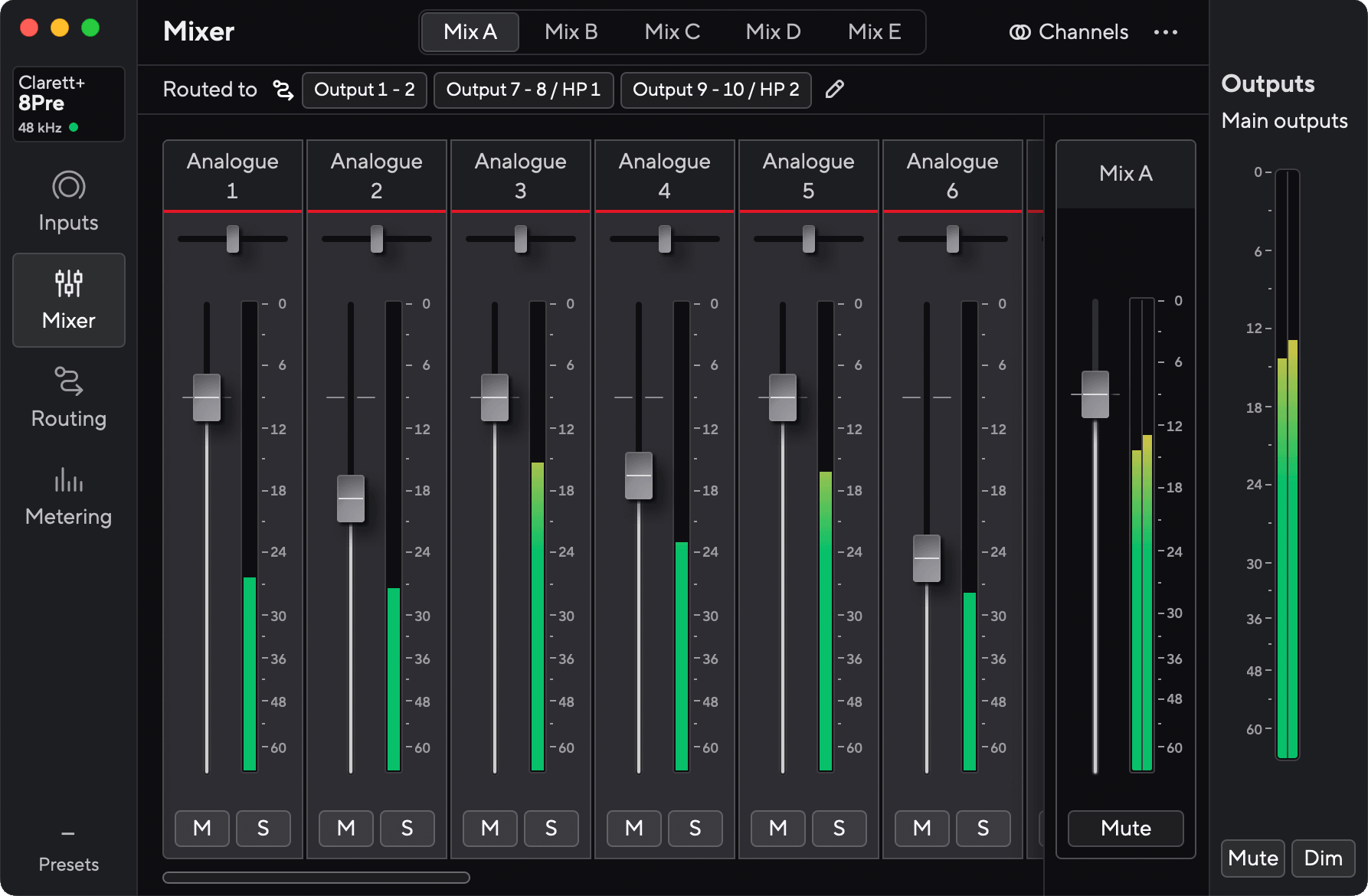Solo Analogue 5 channel

839,829
